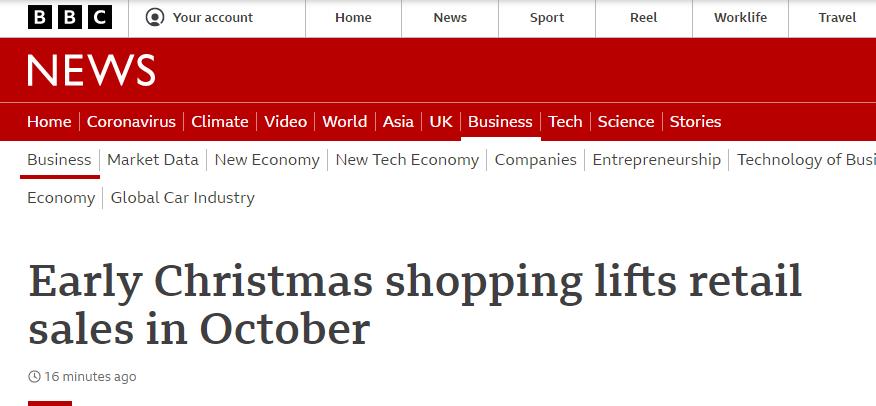Screen dimensions: 876x406
Task: Click the large NEWS banner logo
Action: [91, 70]
